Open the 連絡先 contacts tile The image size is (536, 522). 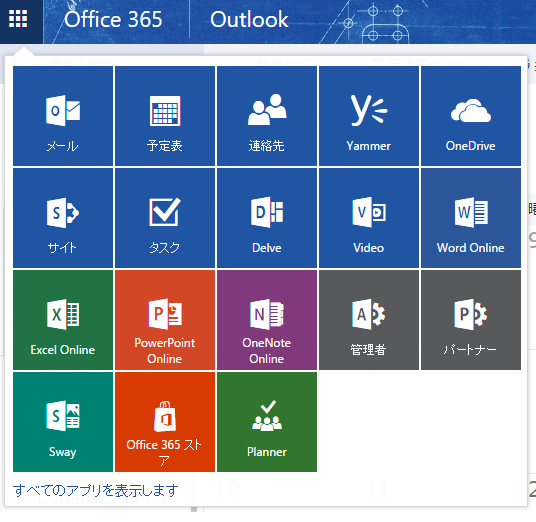pos(267,116)
